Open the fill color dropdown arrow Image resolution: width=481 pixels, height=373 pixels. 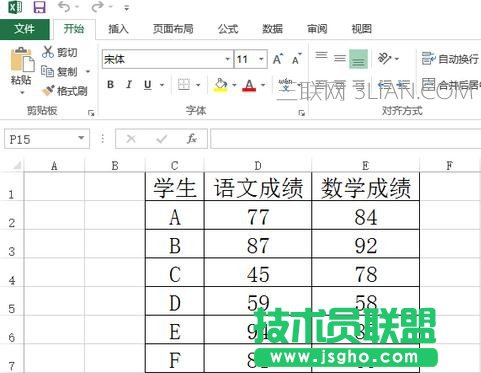pos(234,85)
